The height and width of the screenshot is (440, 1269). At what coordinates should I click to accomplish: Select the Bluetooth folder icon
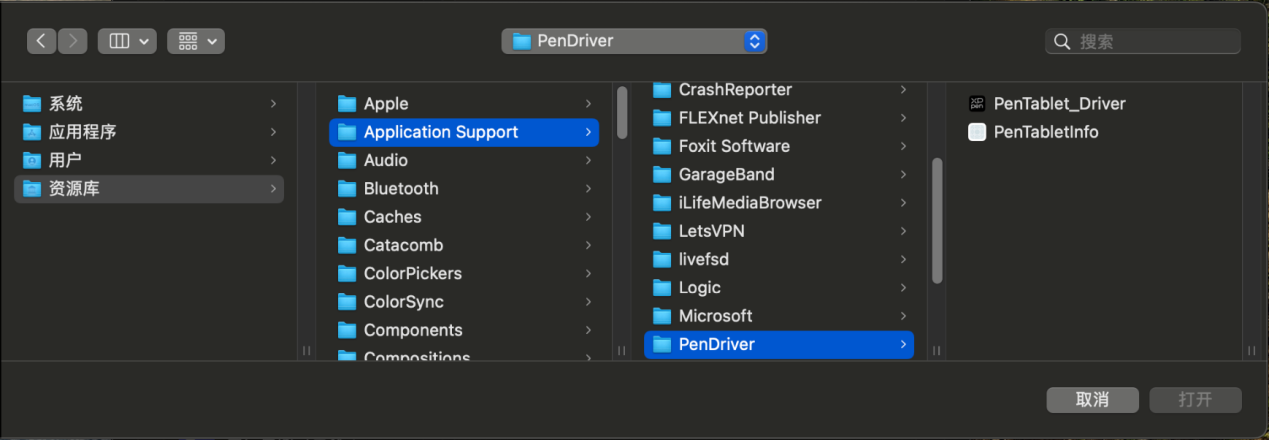pyautogui.click(x=347, y=189)
